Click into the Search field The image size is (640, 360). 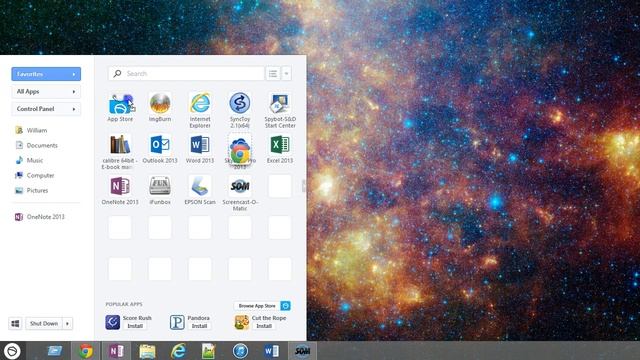[186, 73]
